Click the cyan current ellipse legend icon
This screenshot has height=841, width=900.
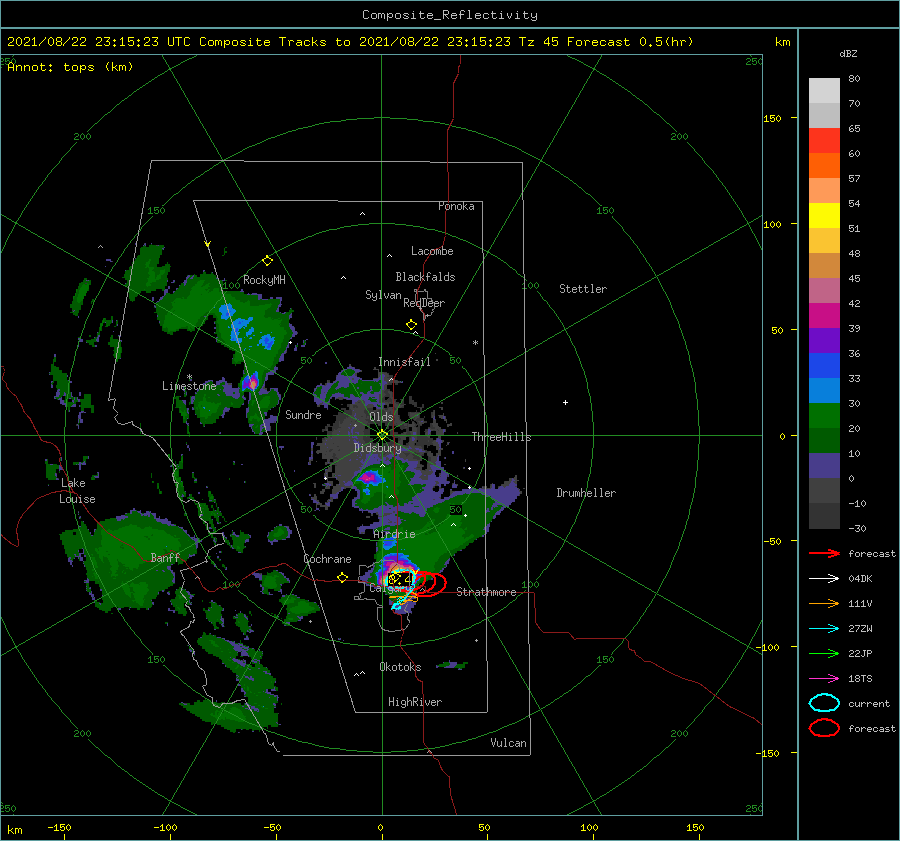coord(824,703)
